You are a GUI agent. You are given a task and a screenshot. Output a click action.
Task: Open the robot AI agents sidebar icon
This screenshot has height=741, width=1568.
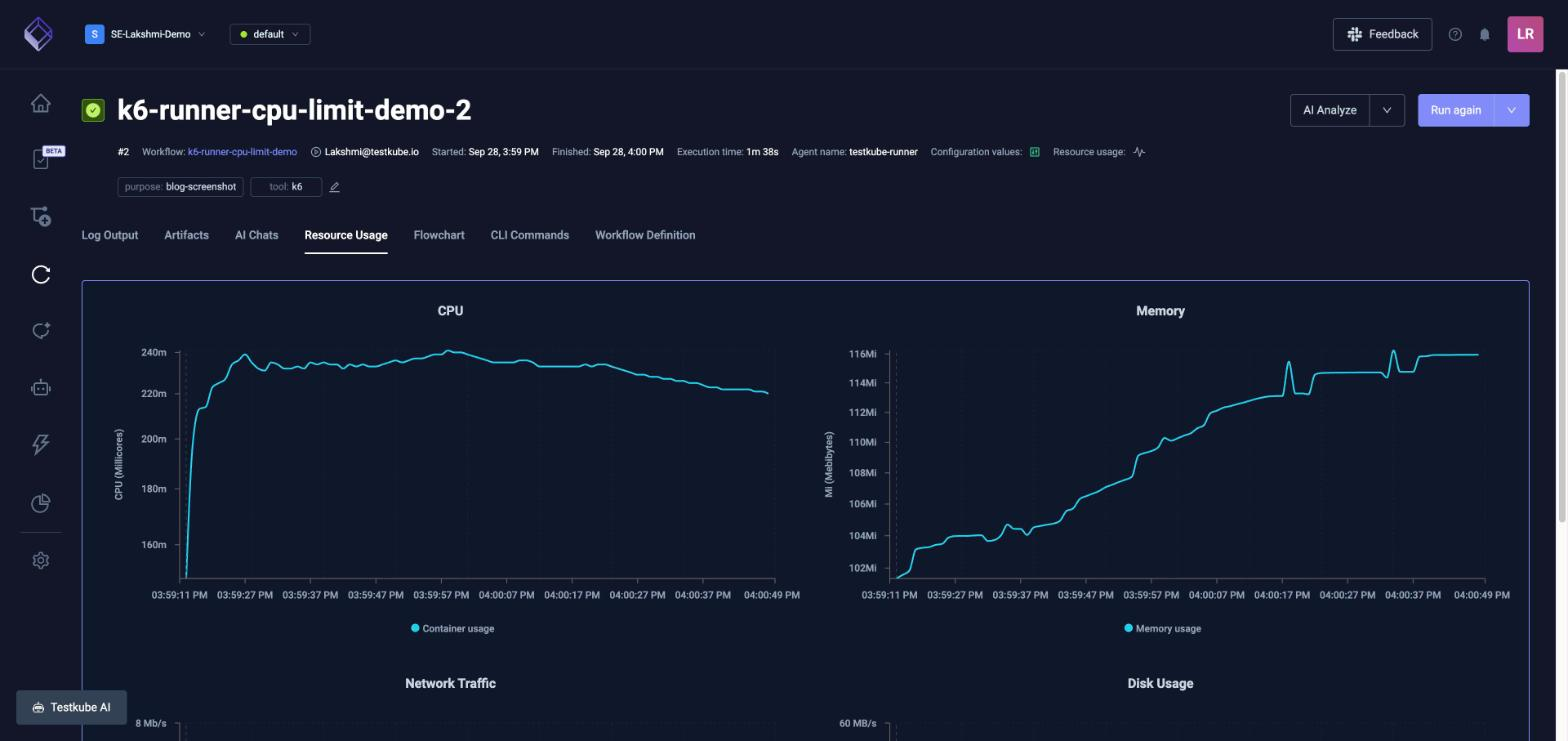pyautogui.click(x=41, y=388)
